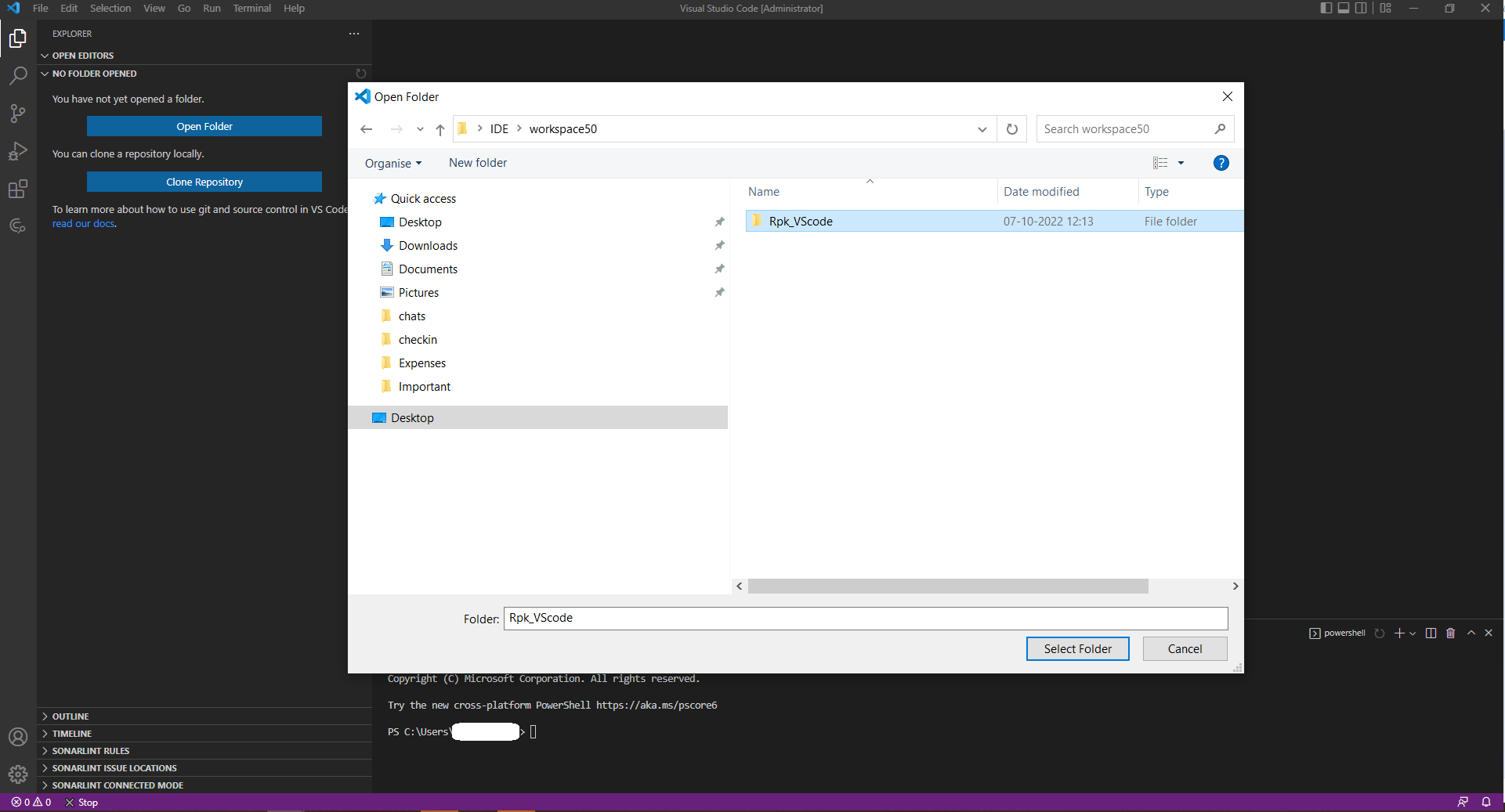1505x812 pixels.
Task: Toggle the primary side bar layout button
Action: (x=1326, y=9)
